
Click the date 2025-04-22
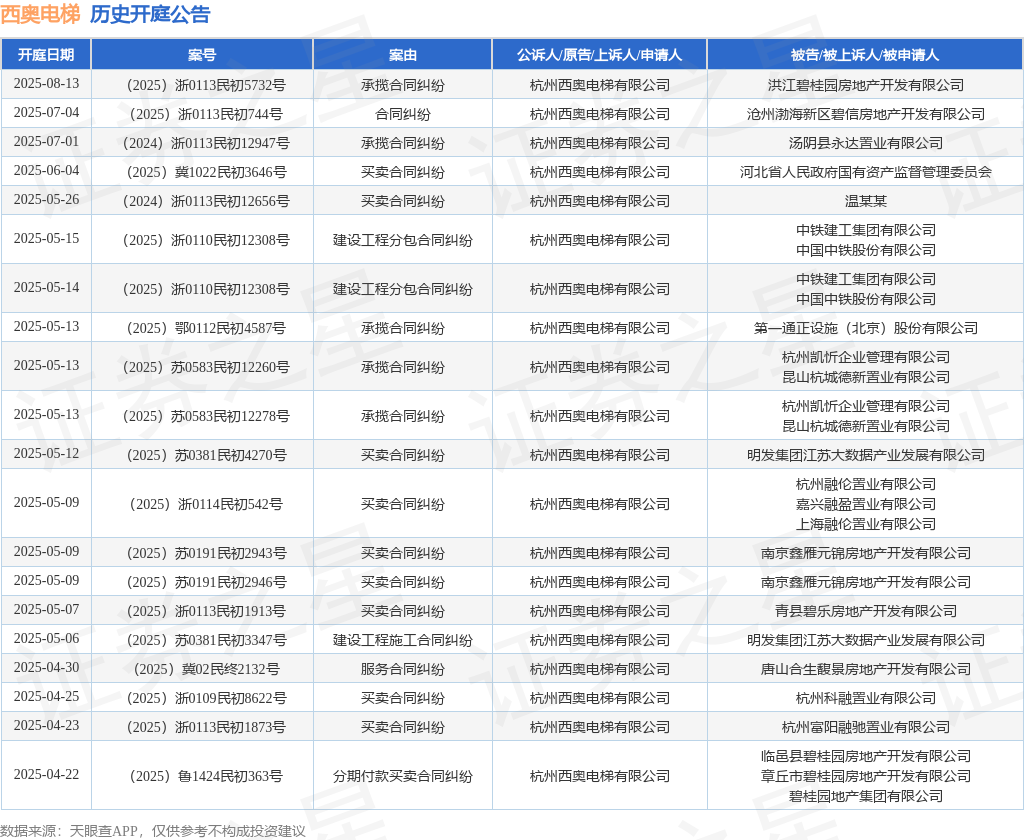pyautogui.click(x=46, y=774)
